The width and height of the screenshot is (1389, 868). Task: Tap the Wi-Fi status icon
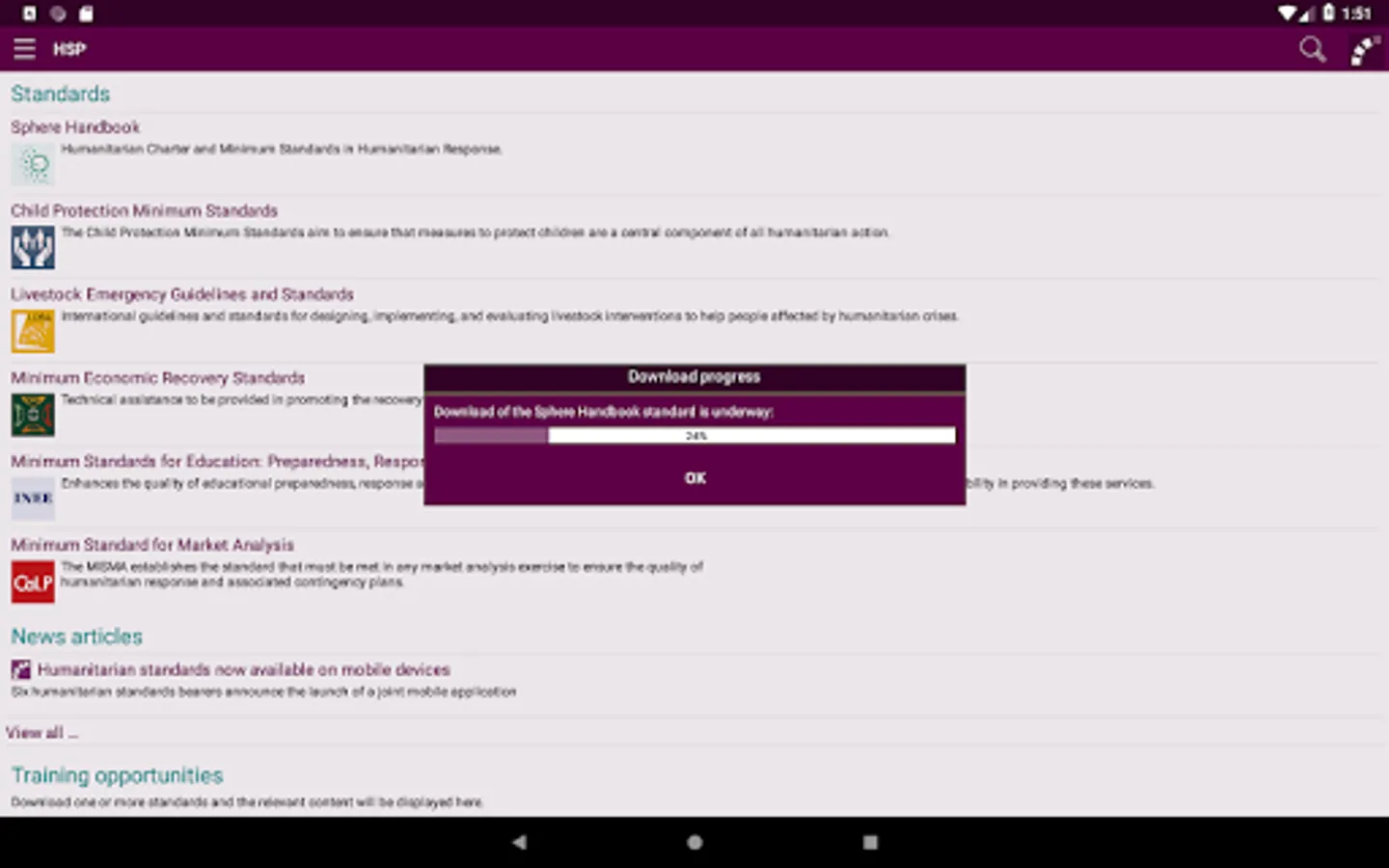(1288, 14)
